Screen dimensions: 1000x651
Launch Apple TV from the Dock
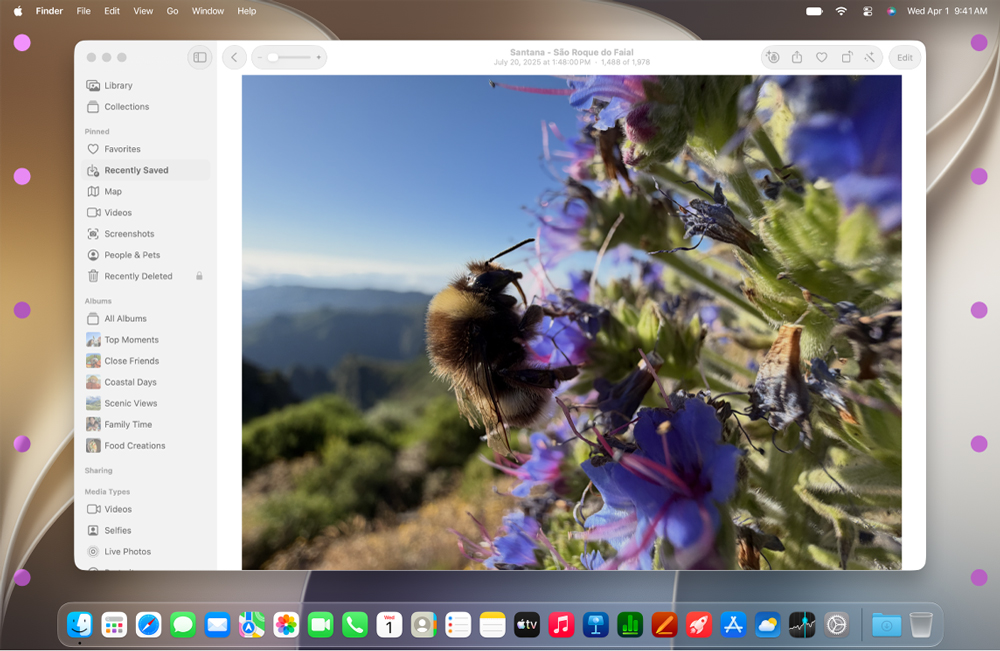pos(527,625)
